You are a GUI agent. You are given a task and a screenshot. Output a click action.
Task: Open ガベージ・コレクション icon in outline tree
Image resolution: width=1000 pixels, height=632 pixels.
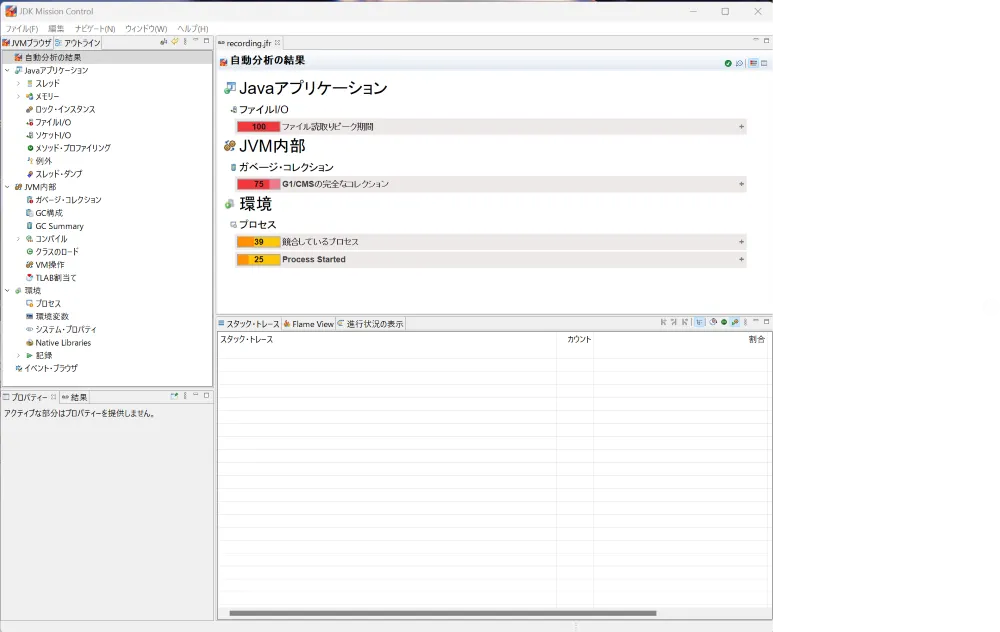point(29,200)
